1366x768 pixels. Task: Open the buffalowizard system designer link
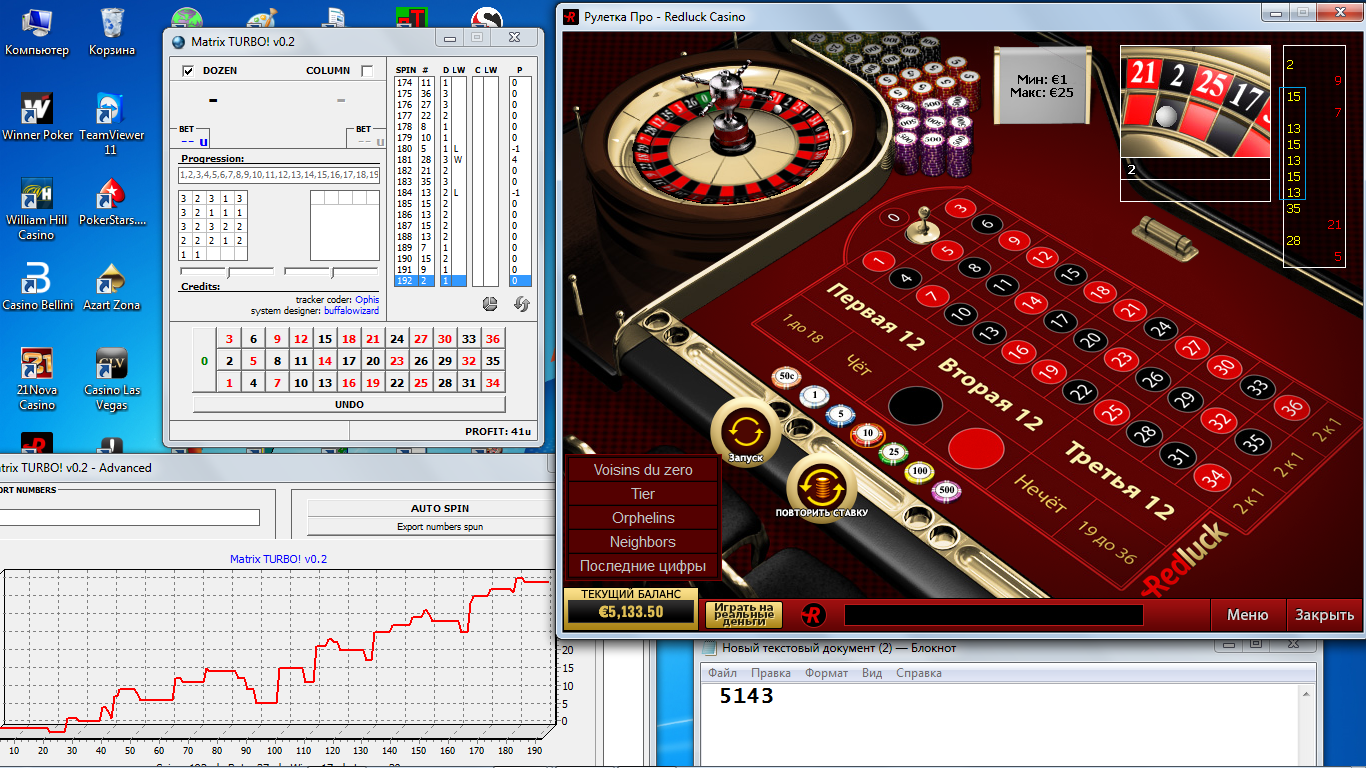(351, 311)
